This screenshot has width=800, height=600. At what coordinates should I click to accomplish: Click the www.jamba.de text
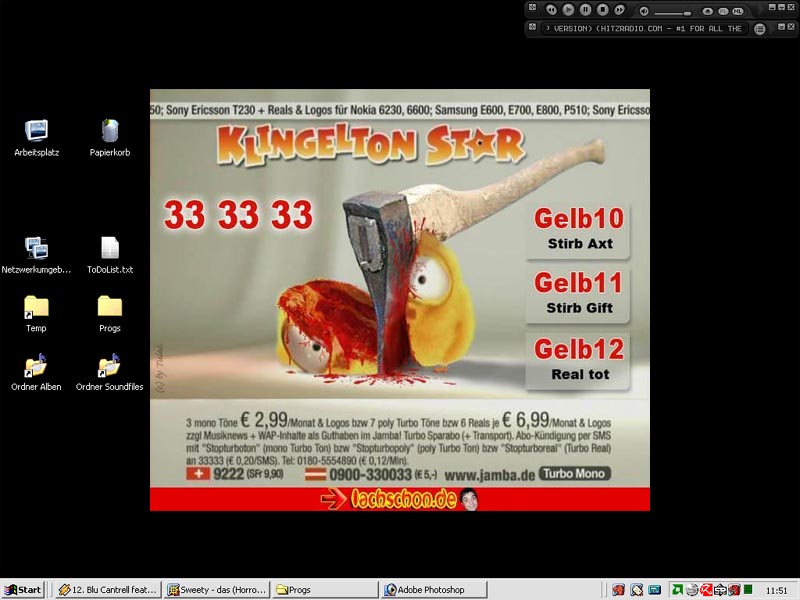point(490,475)
